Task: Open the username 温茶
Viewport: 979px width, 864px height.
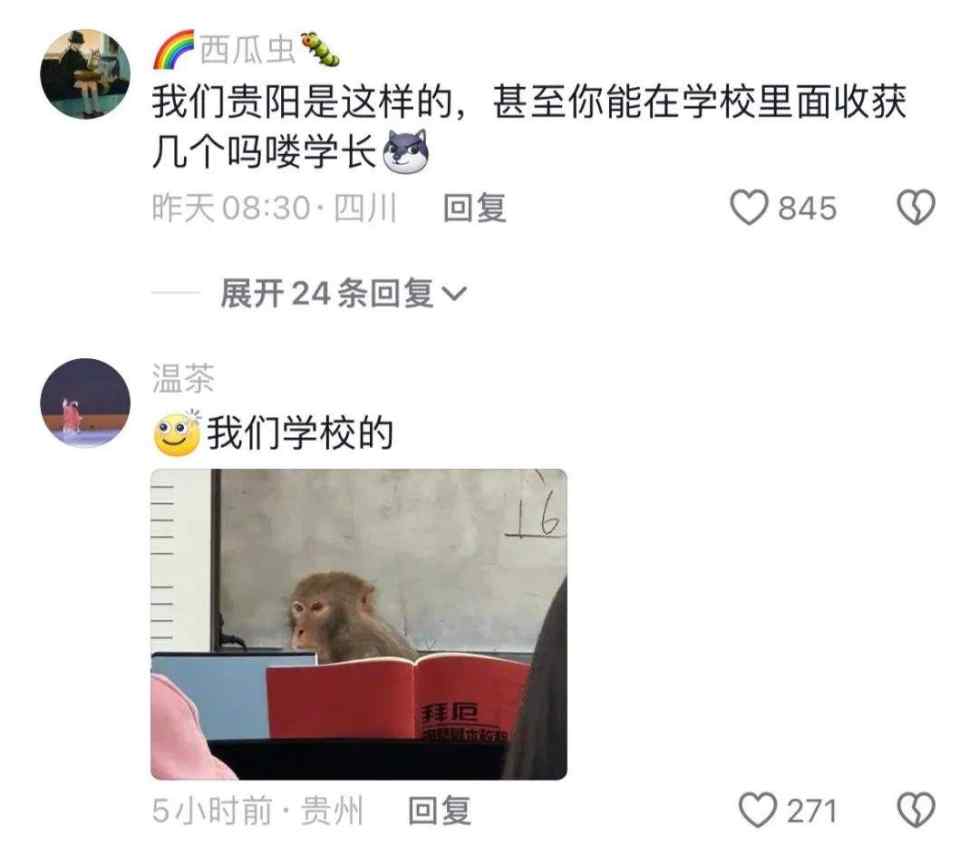Action: [183, 378]
